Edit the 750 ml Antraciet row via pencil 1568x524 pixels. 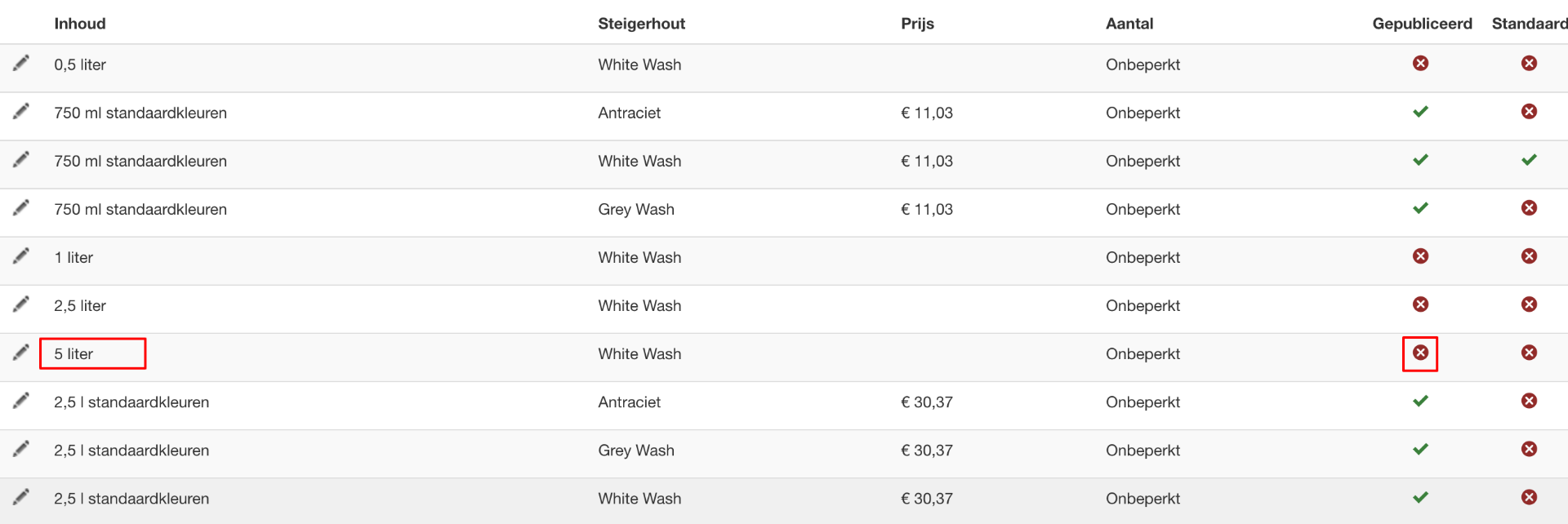[x=21, y=111]
